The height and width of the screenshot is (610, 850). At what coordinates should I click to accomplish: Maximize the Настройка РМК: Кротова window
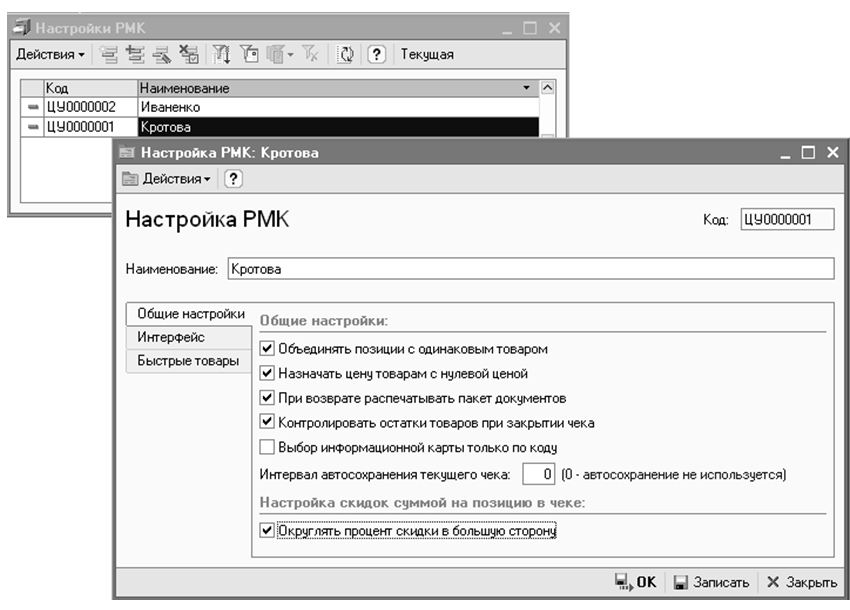(x=808, y=153)
